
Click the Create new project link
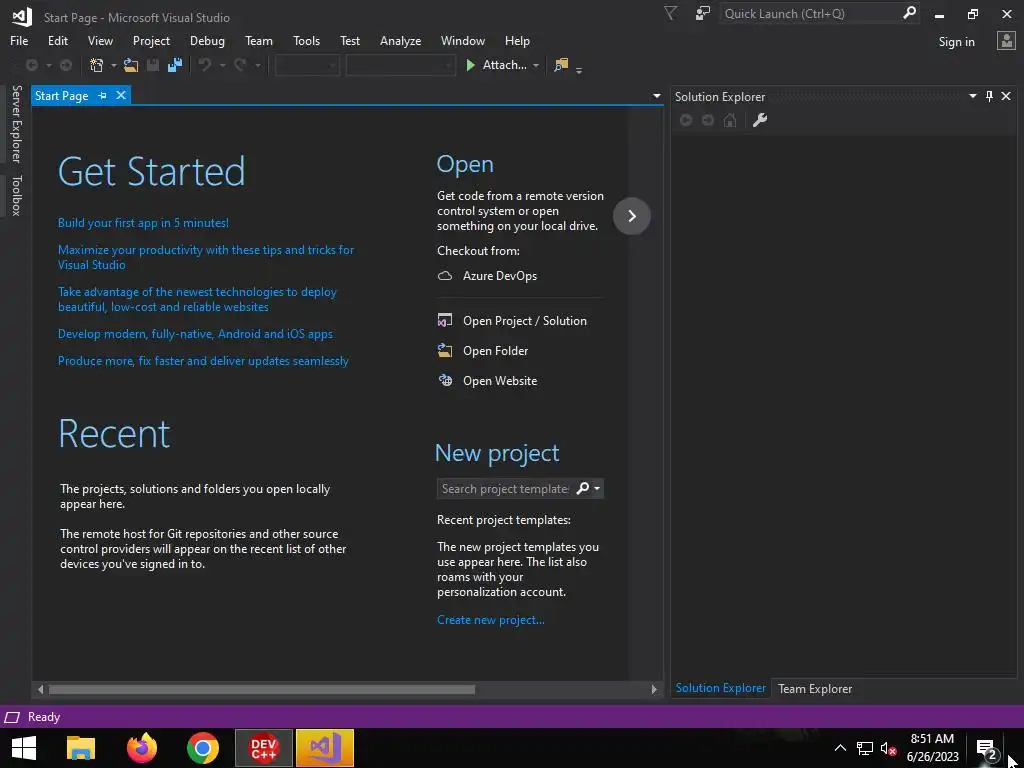point(490,620)
